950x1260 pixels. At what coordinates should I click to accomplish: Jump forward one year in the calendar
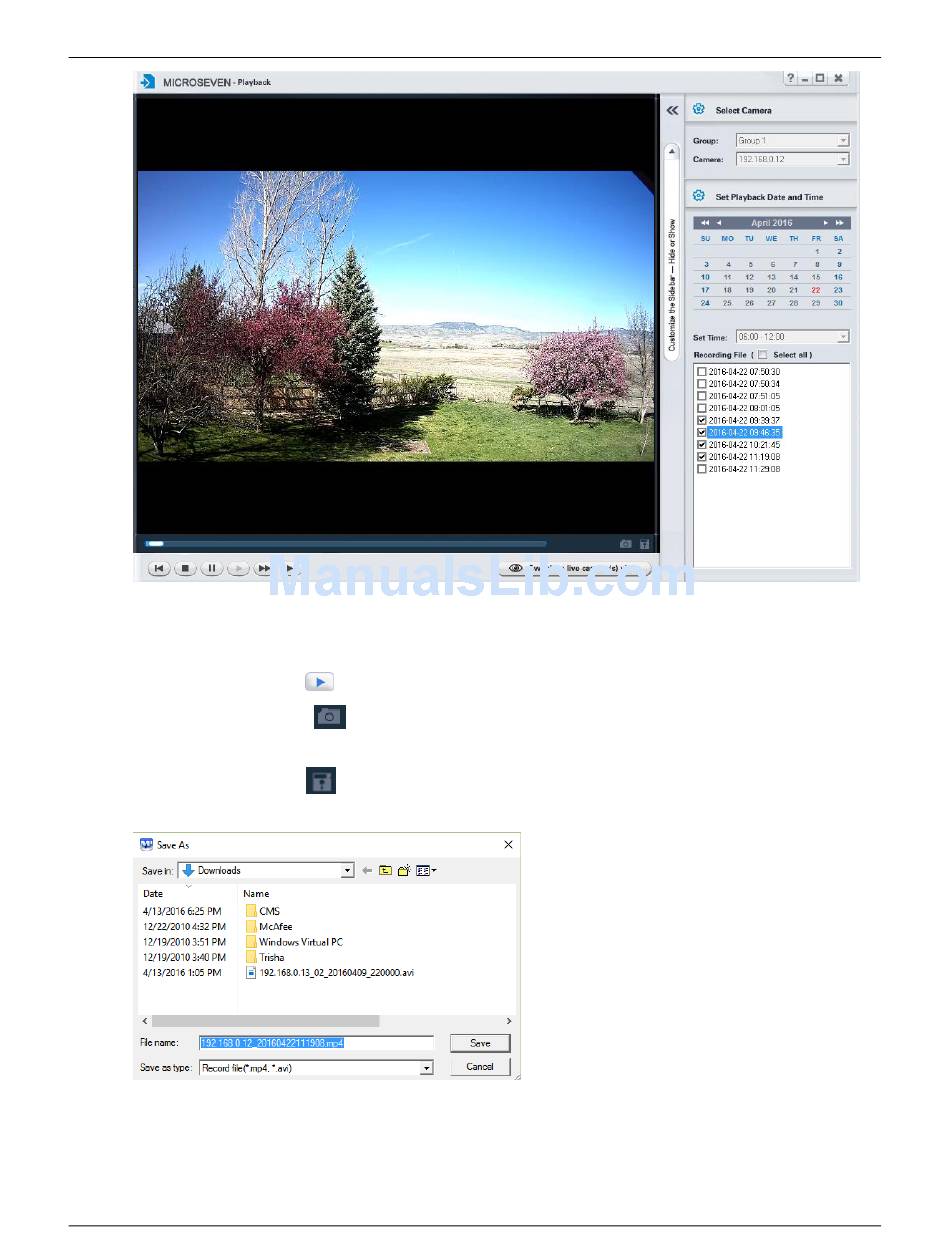tap(840, 223)
